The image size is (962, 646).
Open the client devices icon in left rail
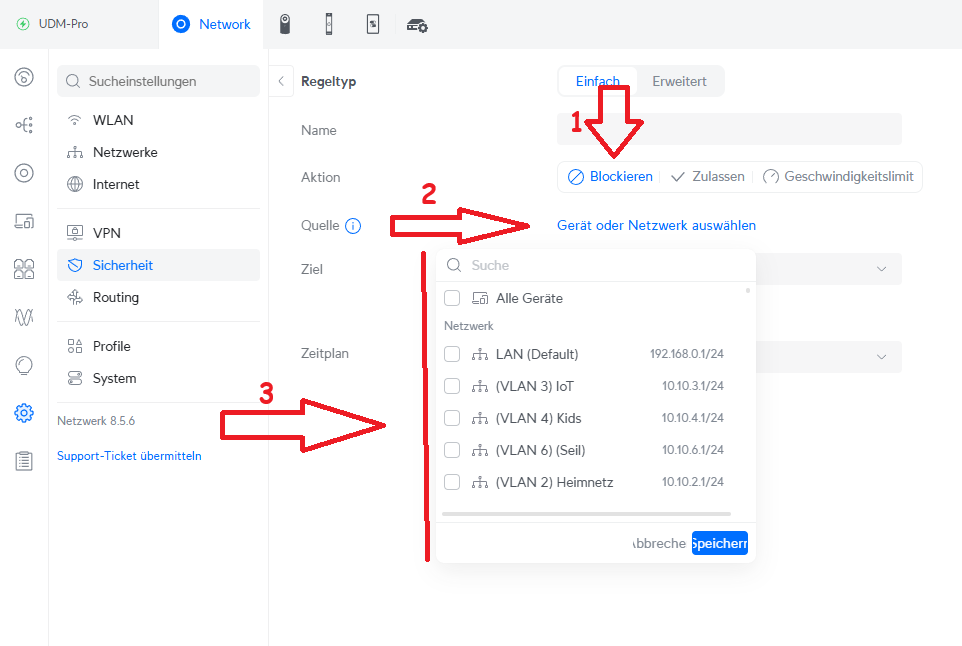(x=24, y=221)
